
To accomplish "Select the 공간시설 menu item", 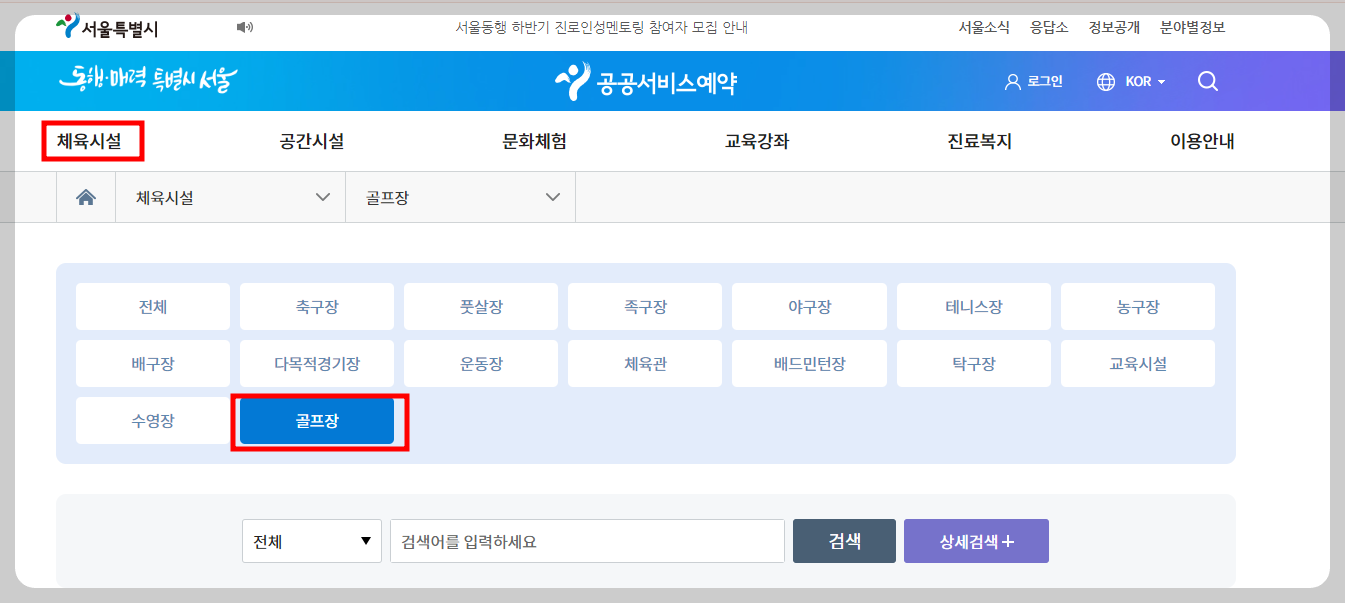I will point(311,141).
